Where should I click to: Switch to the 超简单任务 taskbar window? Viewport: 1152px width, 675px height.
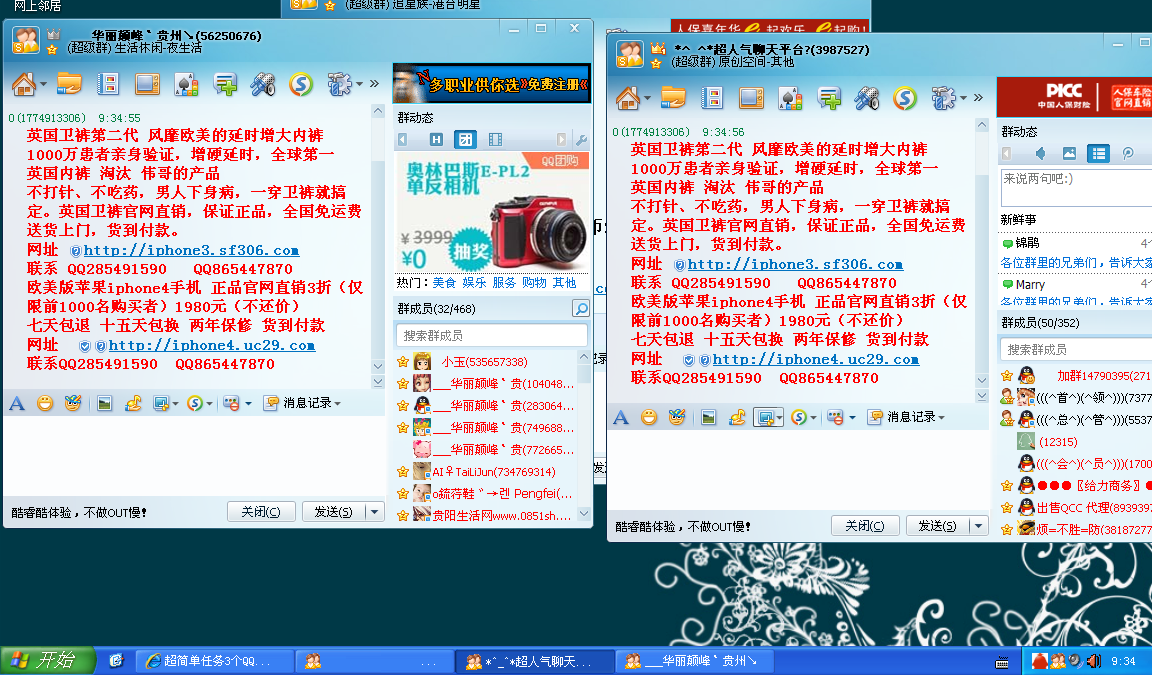coord(215,661)
